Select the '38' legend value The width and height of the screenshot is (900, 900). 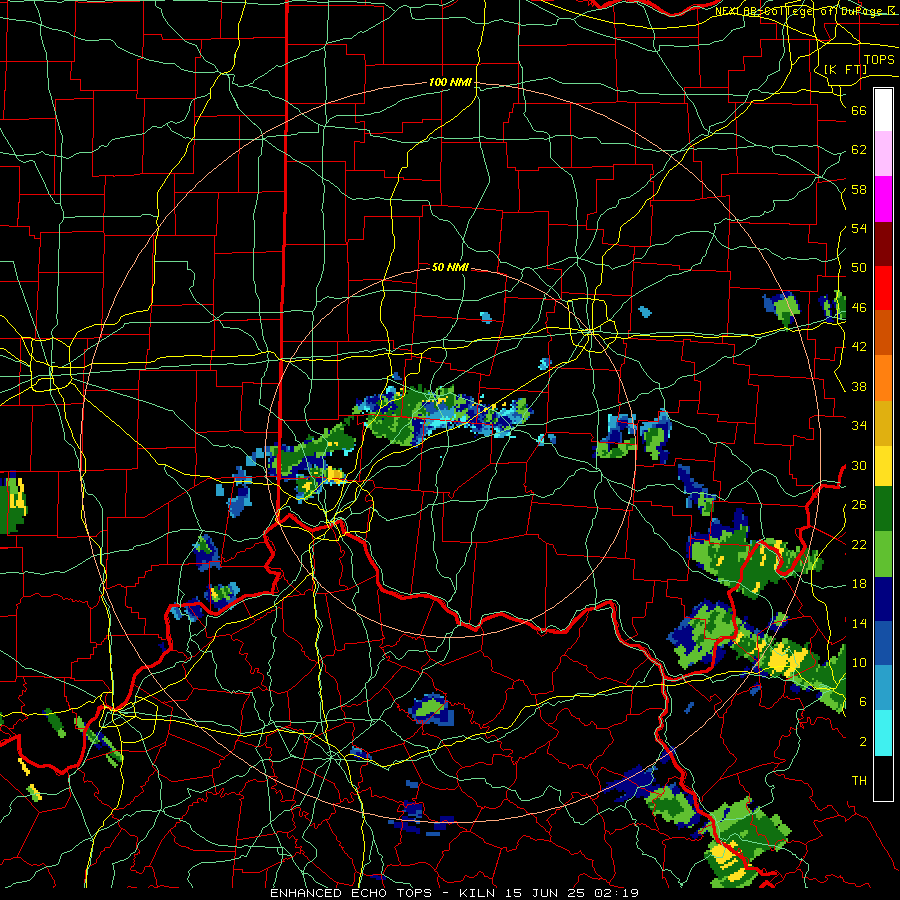point(859,386)
